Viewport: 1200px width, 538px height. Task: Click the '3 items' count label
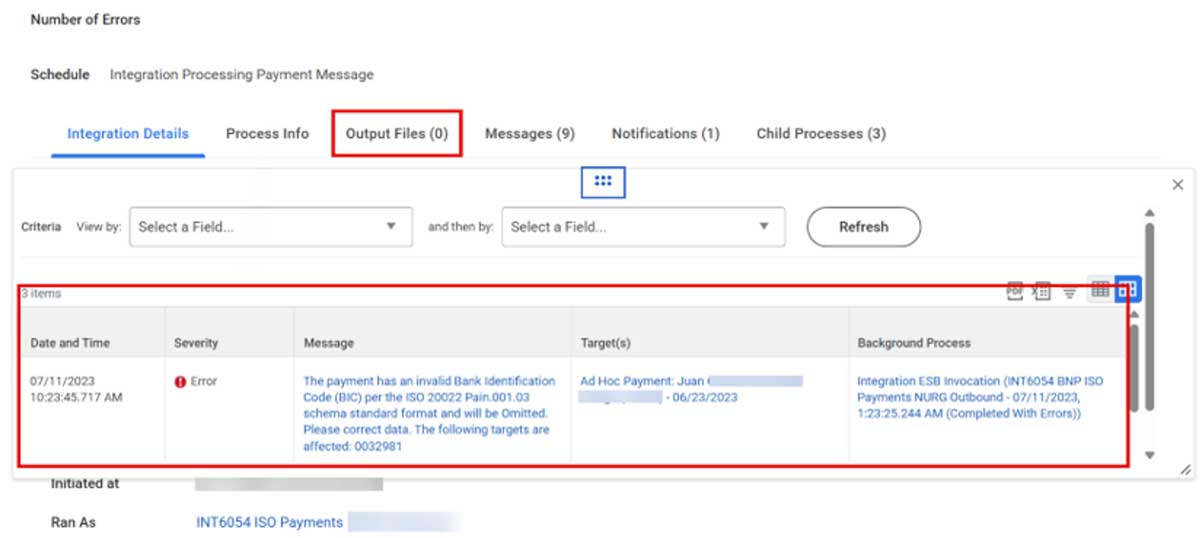click(x=41, y=294)
